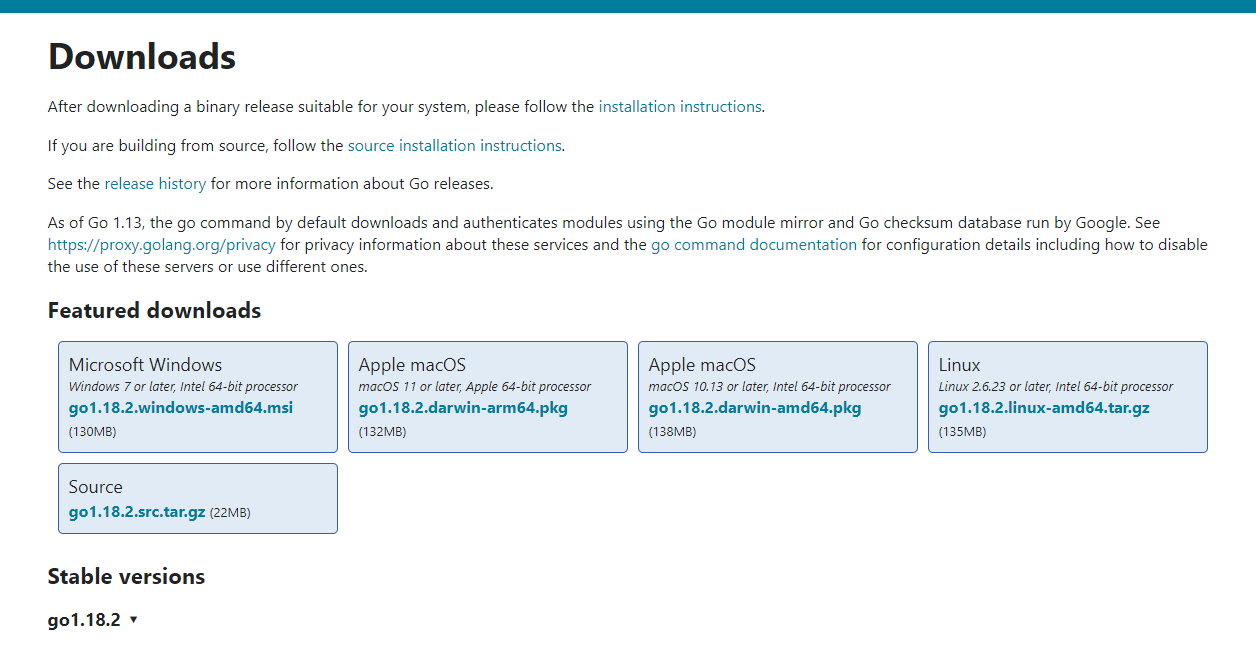The image size is (1256, 645).
Task: Click 'macOS 11 or later, Apple 64-bit processor' text
Action: (475, 387)
